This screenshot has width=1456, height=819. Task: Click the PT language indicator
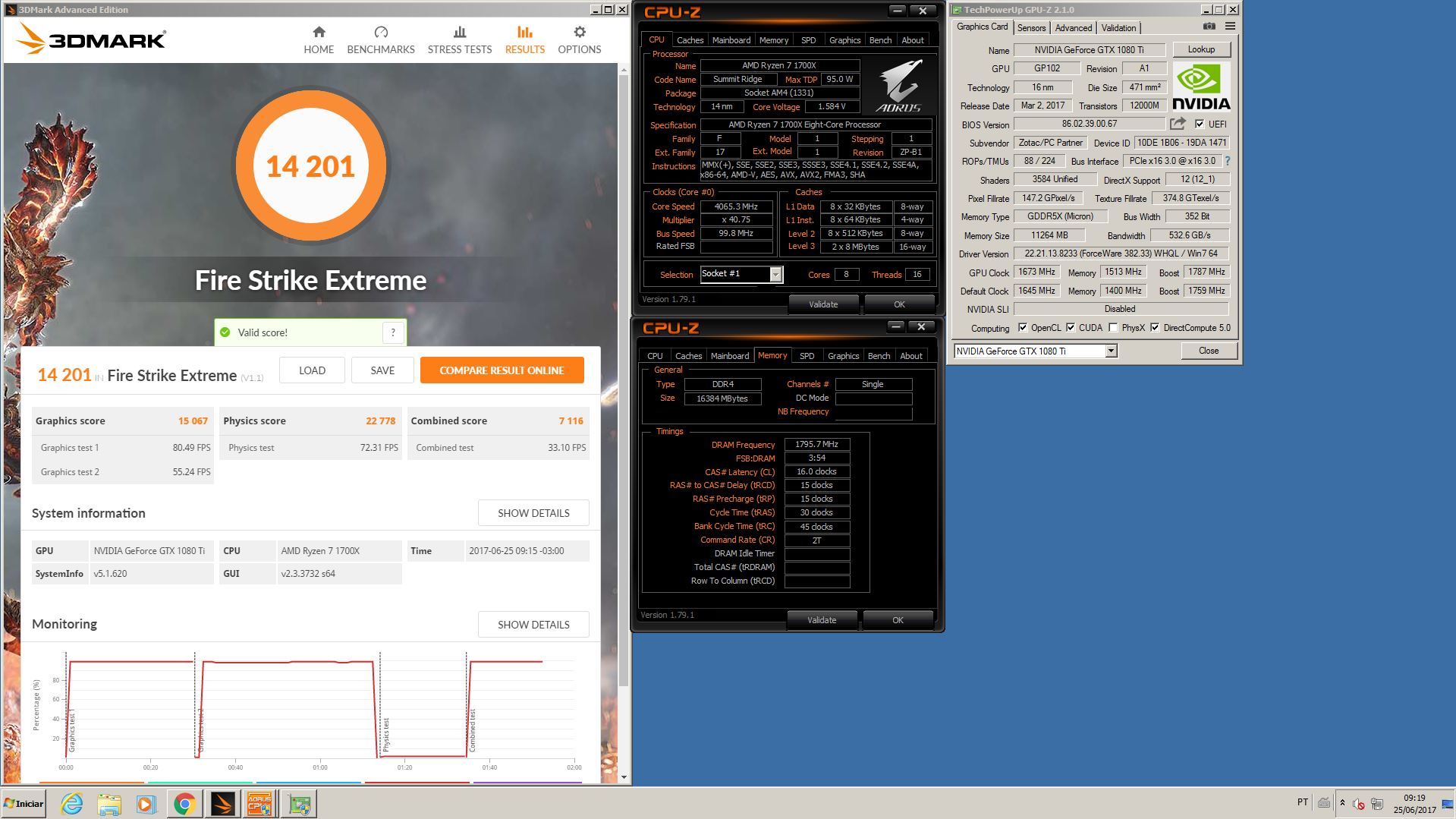pos(1303,802)
